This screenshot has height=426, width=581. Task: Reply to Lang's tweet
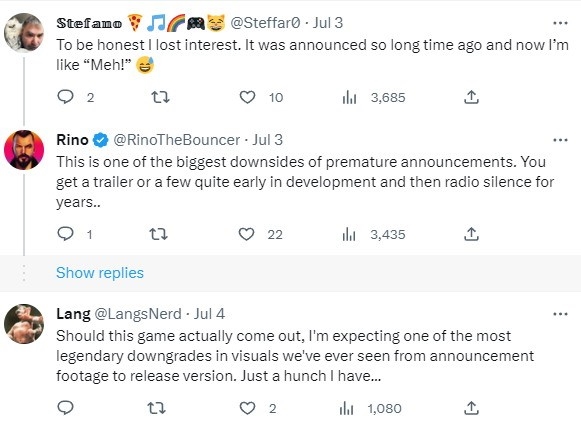(66, 408)
